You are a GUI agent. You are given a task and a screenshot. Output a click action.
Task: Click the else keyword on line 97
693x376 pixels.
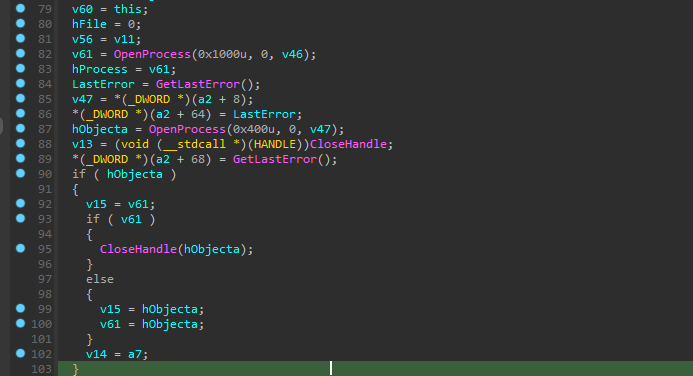tap(100, 279)
